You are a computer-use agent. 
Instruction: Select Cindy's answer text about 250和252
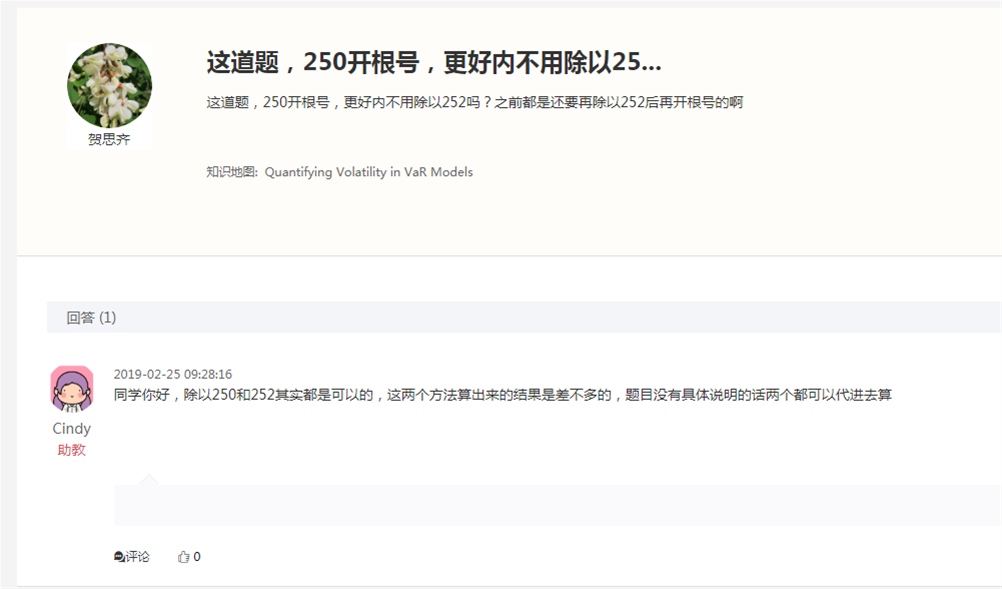(x=503, y=395)
